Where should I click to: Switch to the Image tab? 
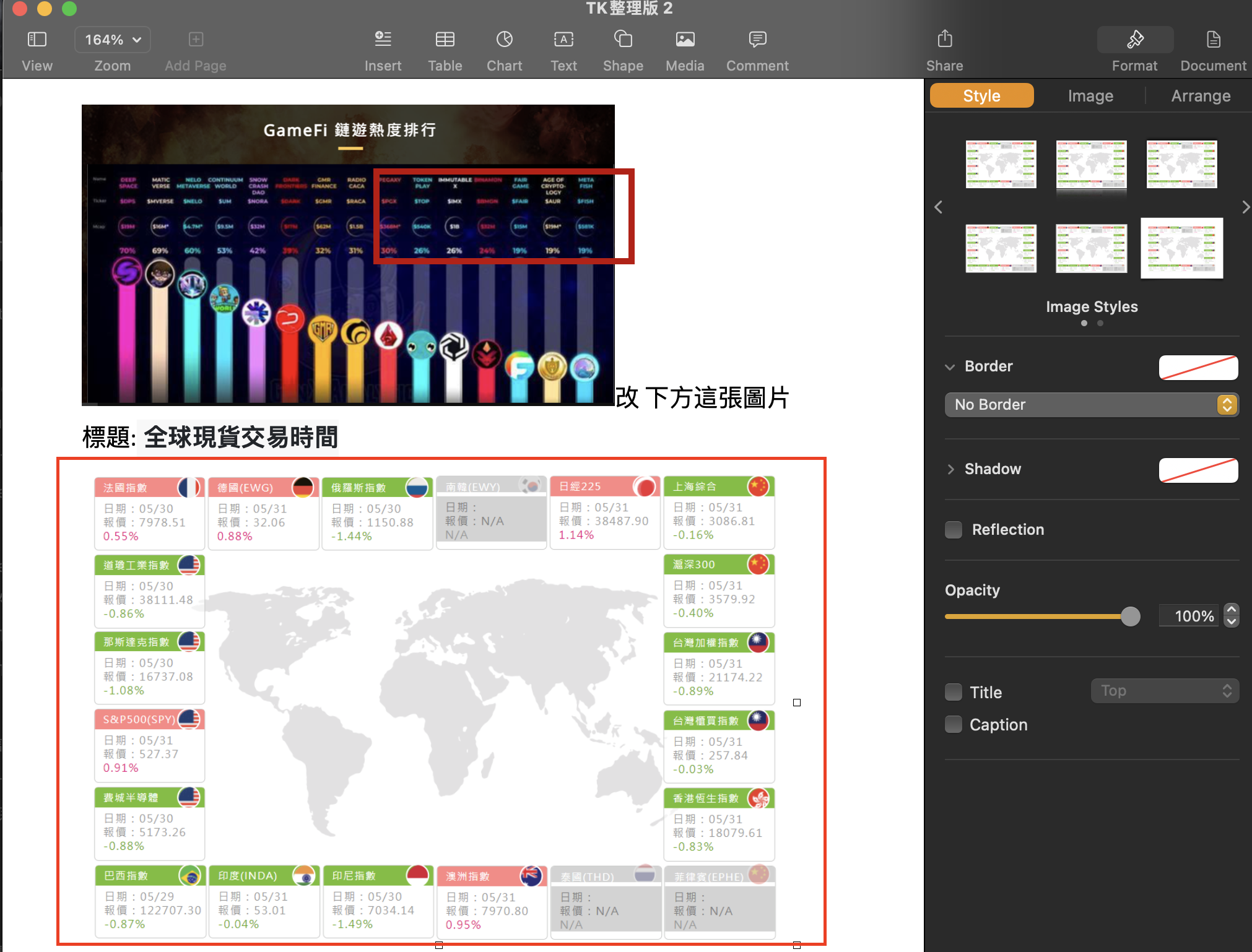(1090, 96)
